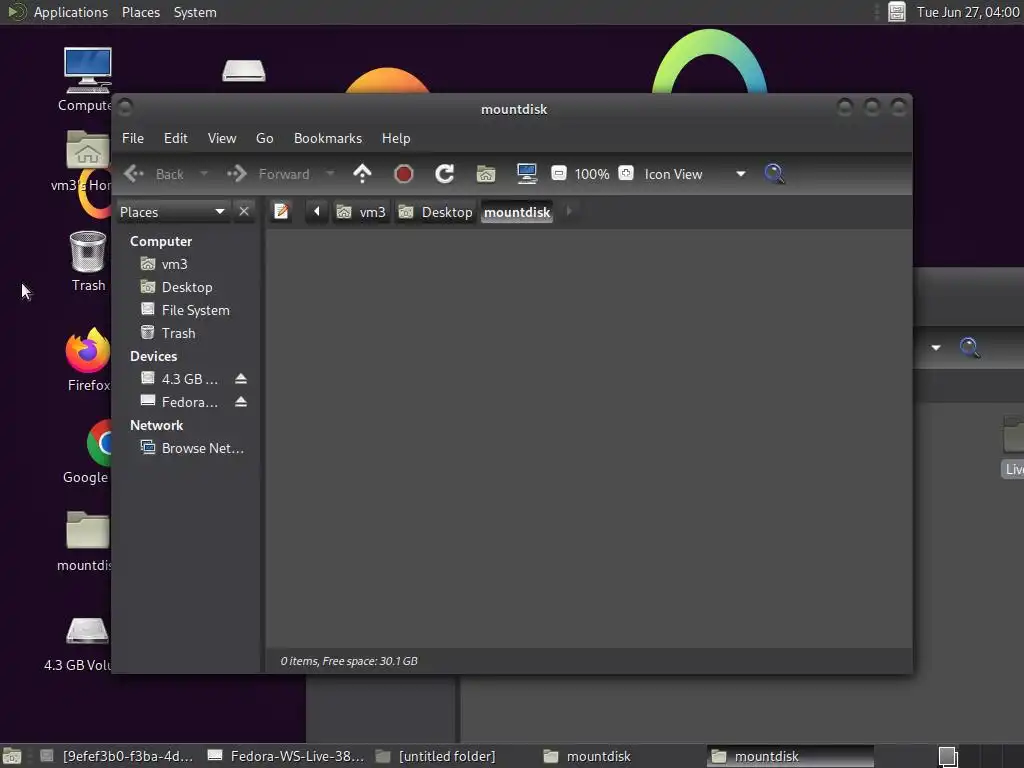Click the red Stop loading icon
This screenshot has height=768, width=1024.
coord(404,174)
